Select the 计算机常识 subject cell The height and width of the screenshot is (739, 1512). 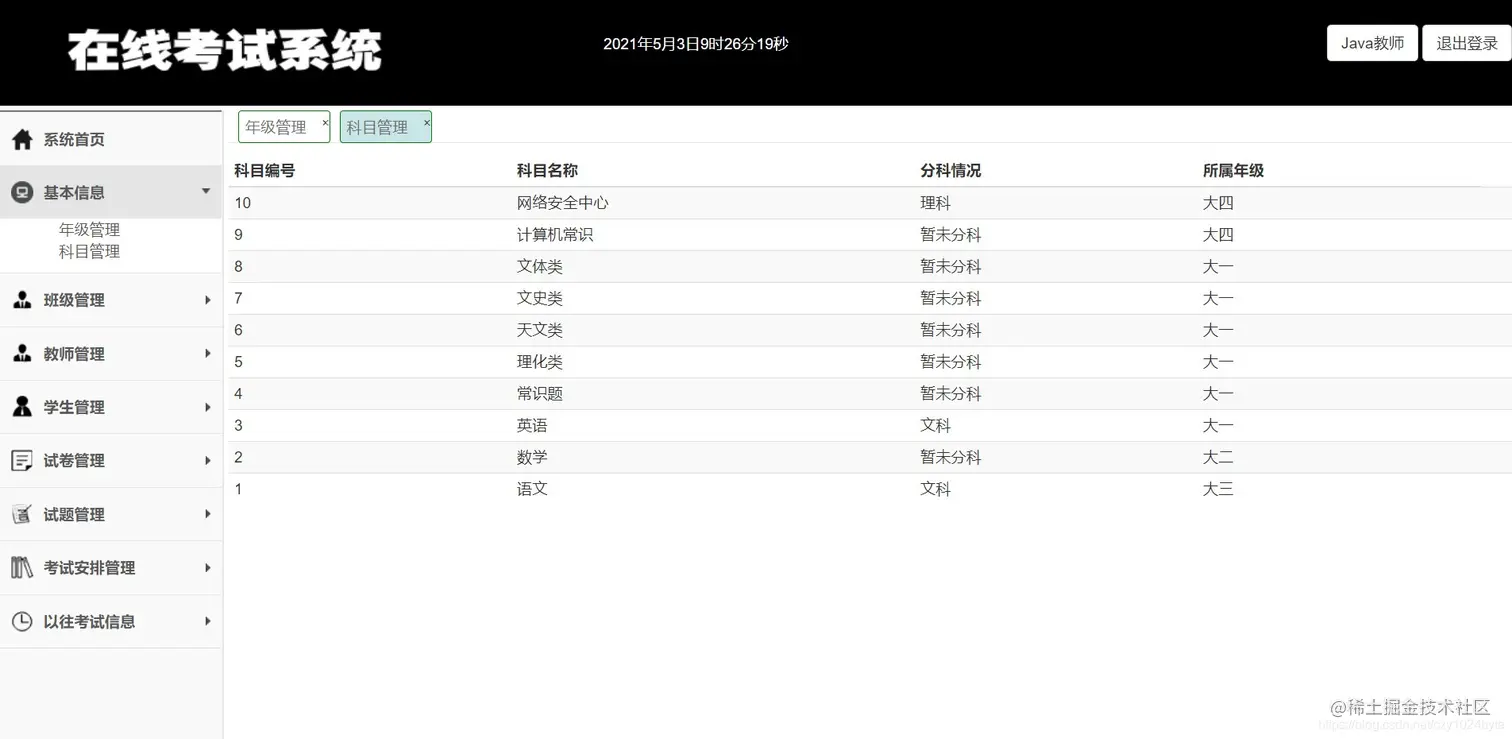(555, 235)
